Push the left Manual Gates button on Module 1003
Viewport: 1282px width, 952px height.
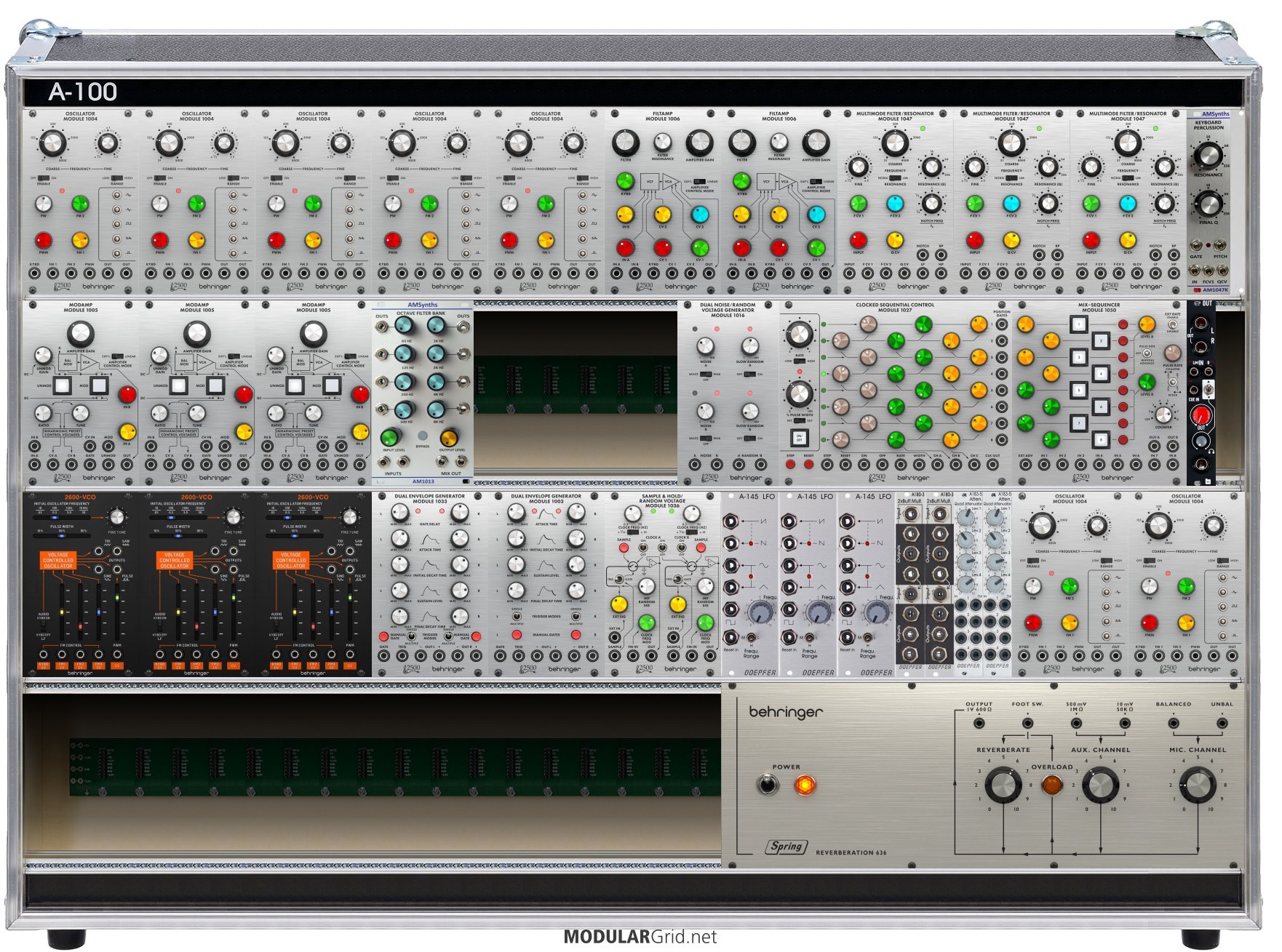[x=516, y=635]
